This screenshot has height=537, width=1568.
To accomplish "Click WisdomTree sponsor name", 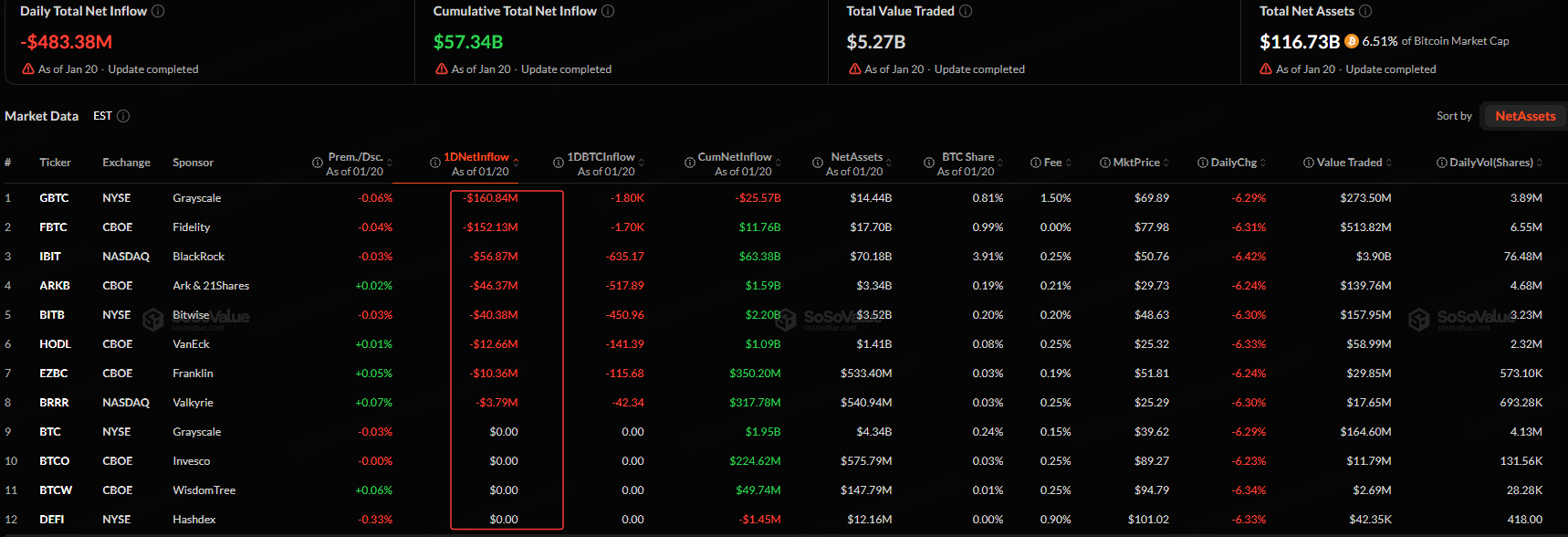I will [x=204, y=490].
